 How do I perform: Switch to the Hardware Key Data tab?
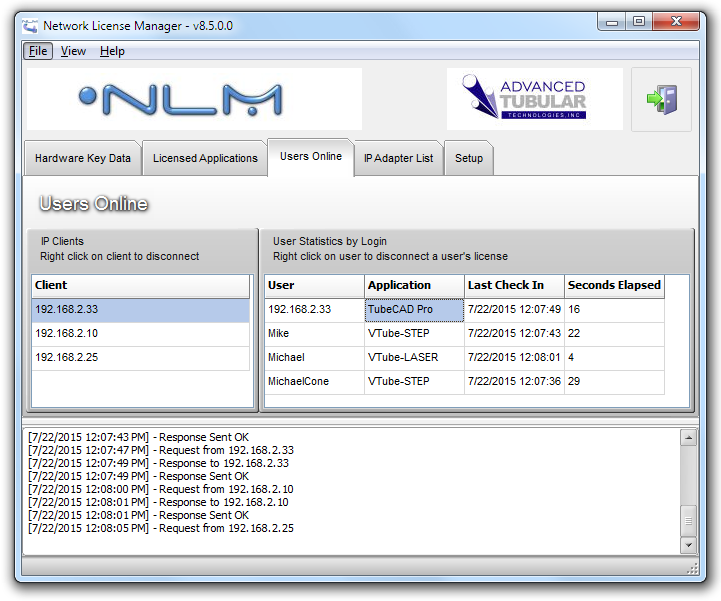click(82, 158)
